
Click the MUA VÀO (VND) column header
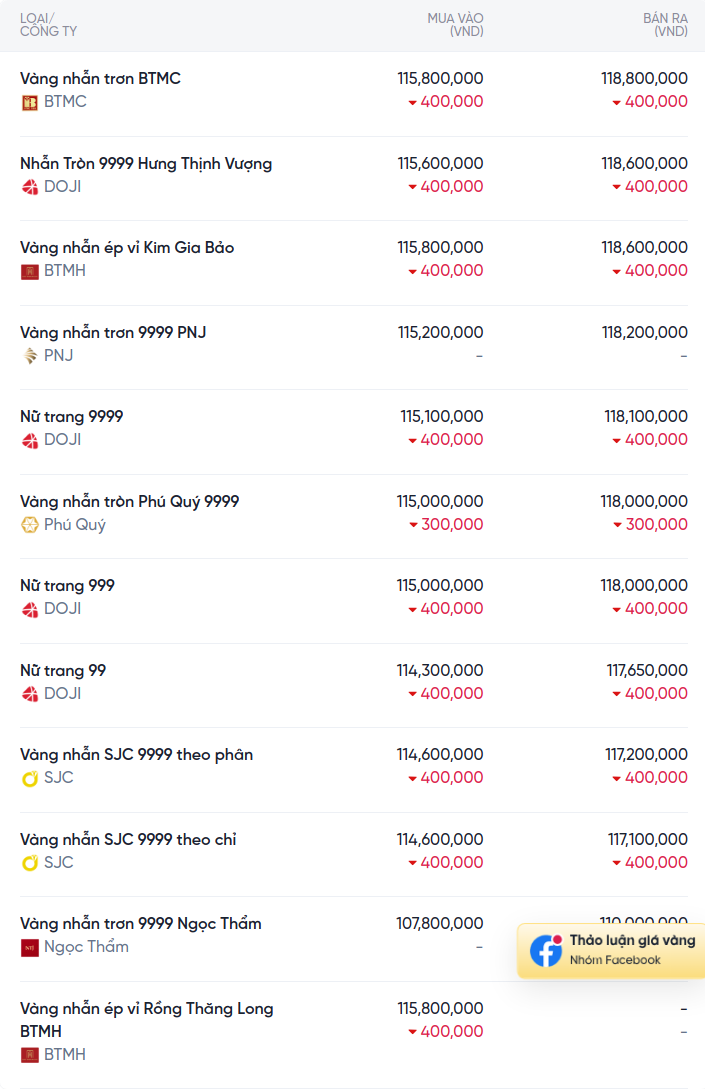[455, 25]
